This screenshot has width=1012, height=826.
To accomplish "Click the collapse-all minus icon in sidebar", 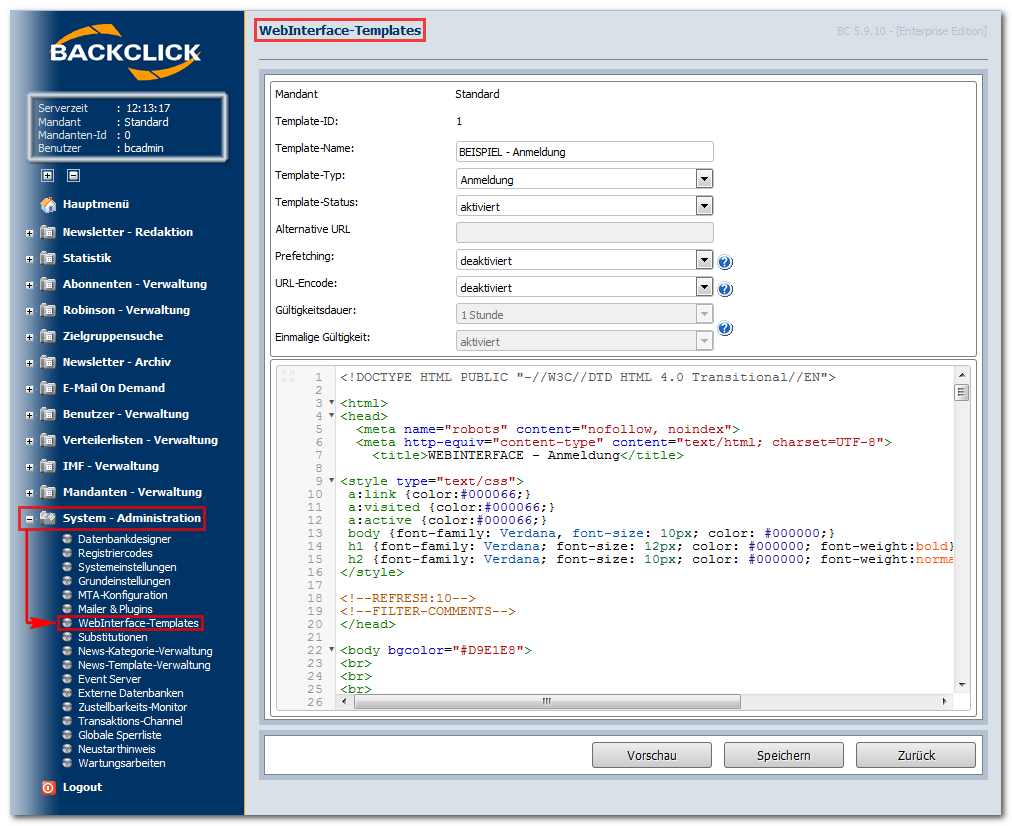I will (x=73, y=175).
